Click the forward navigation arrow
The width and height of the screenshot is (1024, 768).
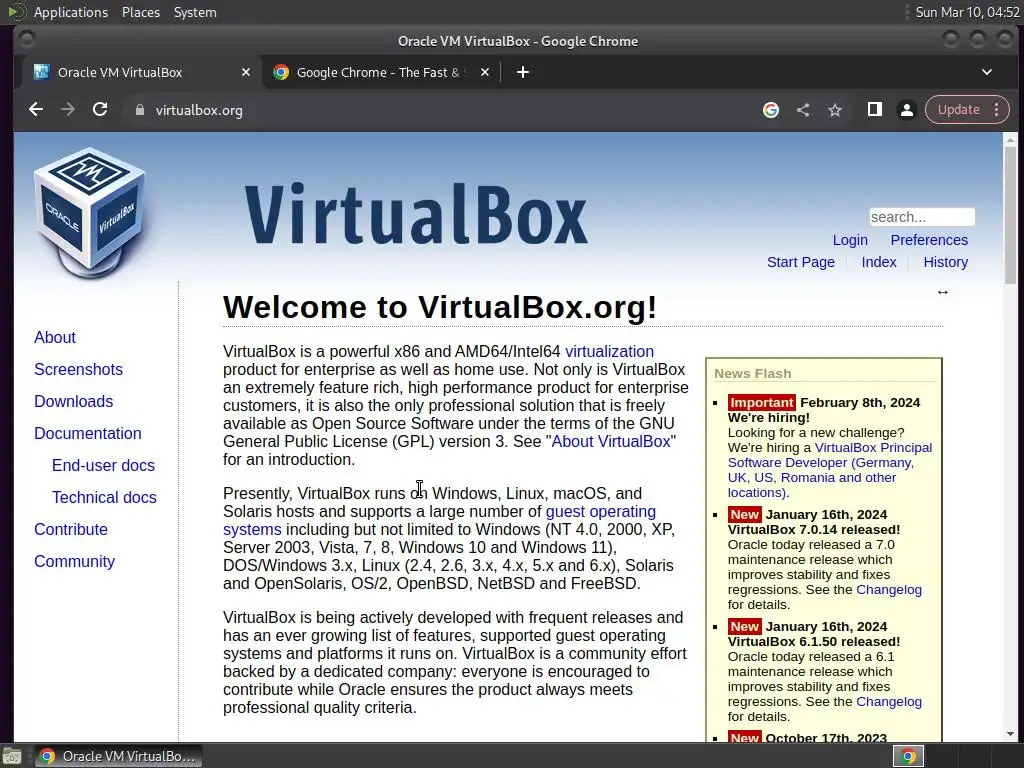pyautogui.click(x=68, y=110)
